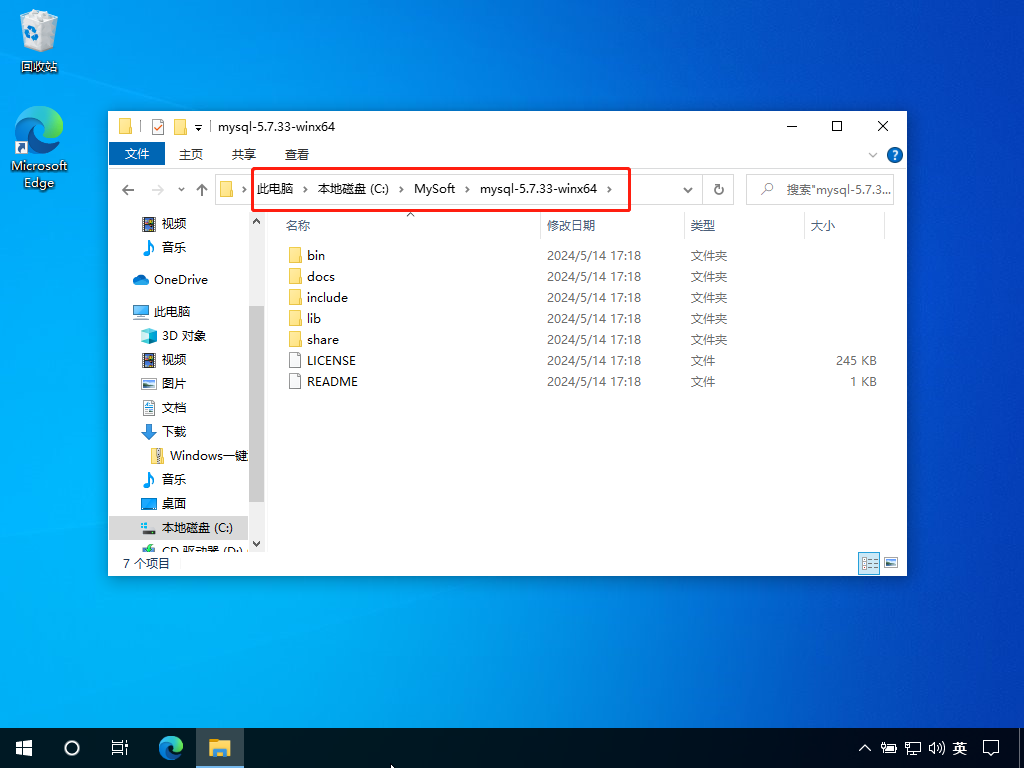The height and width of the screenshot is (768, 1024).
Task: Refresh the current folder view
Action: point(718,189)
